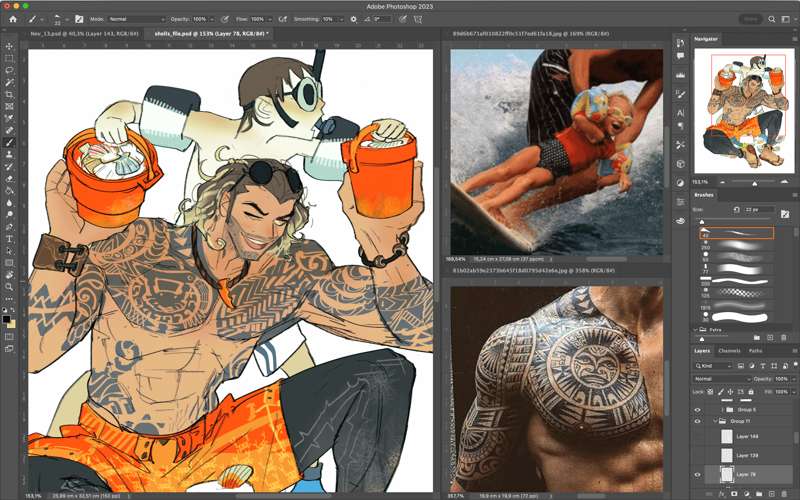Delete layer using trash icon in Layers
Image resolution: width=800 pixels, height=500 pixels.
(785, 494)
